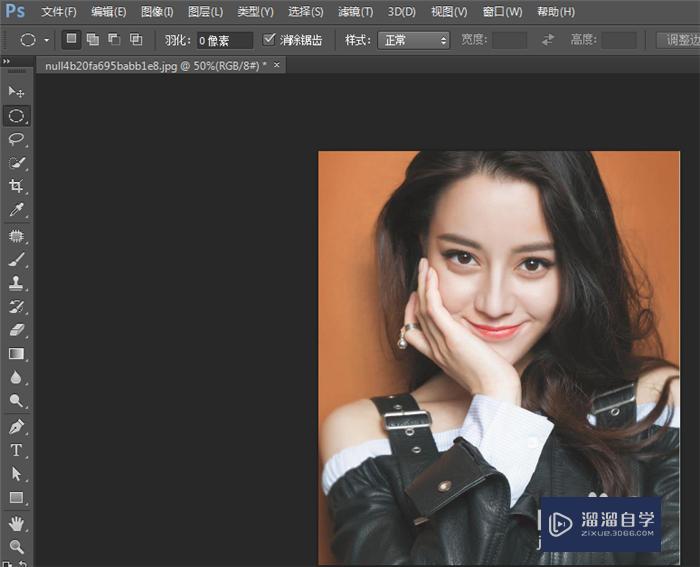Open the 类型(Y) menu
This screenshot has height=567, width=700.
coord(255,12)
